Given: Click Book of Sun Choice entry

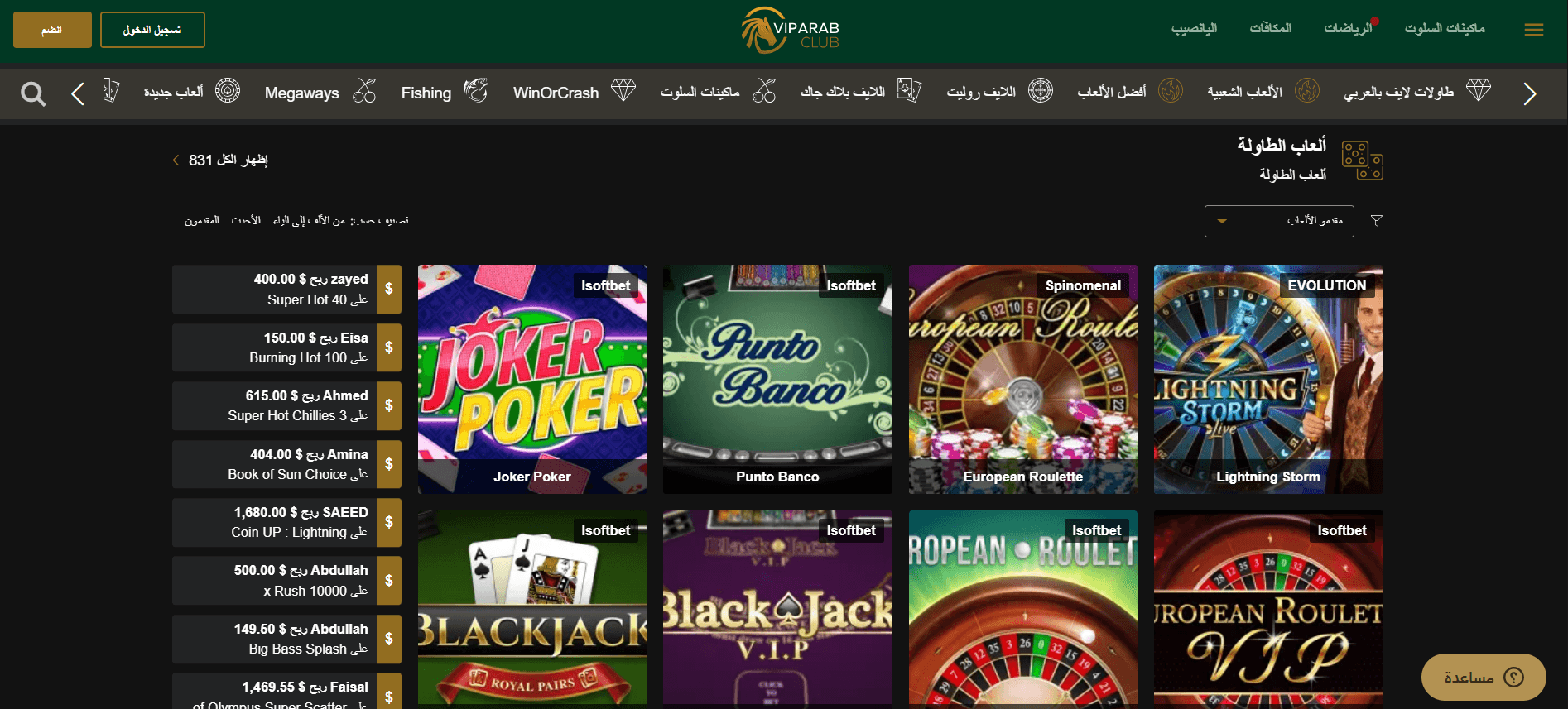Looking at the screenshot, I should [286, 464].
